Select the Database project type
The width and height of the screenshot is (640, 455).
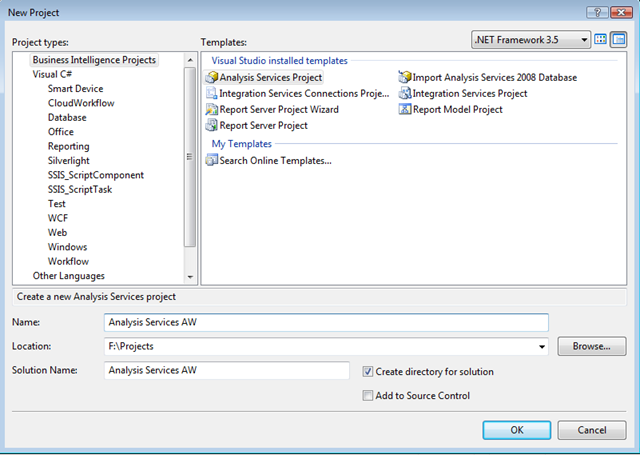point(67,118)
